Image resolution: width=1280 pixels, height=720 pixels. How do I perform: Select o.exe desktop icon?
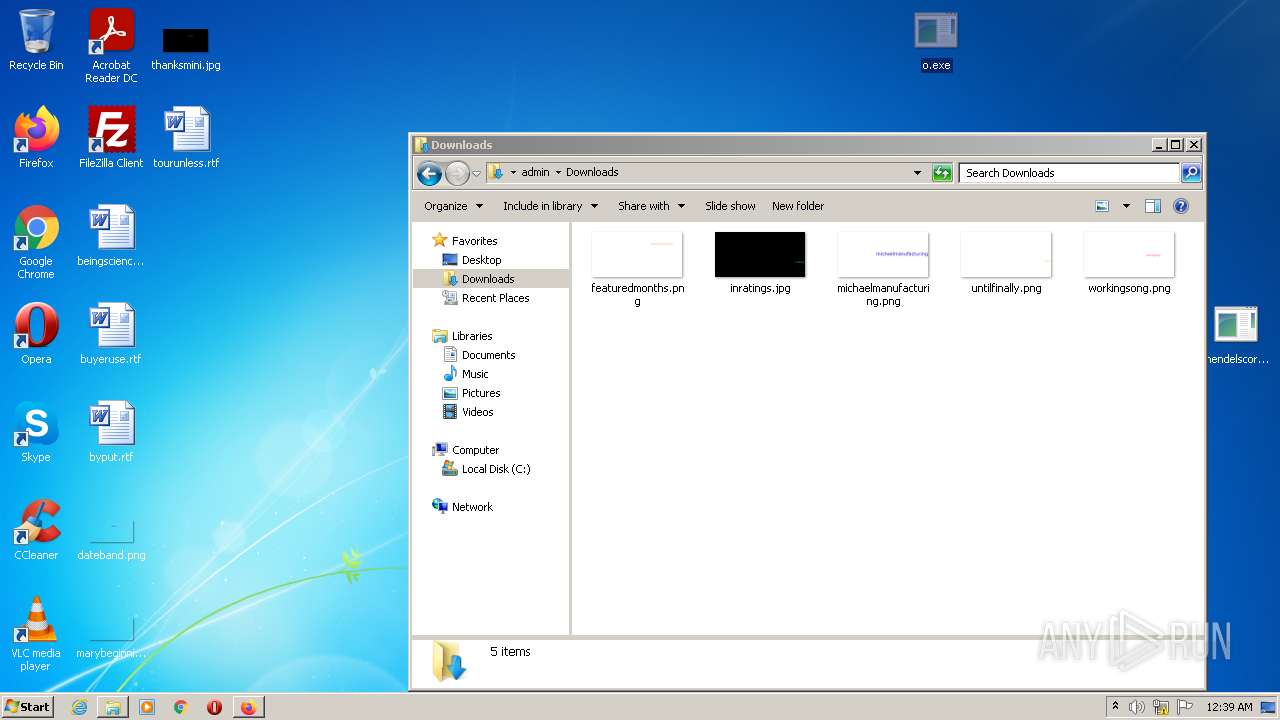936,41
